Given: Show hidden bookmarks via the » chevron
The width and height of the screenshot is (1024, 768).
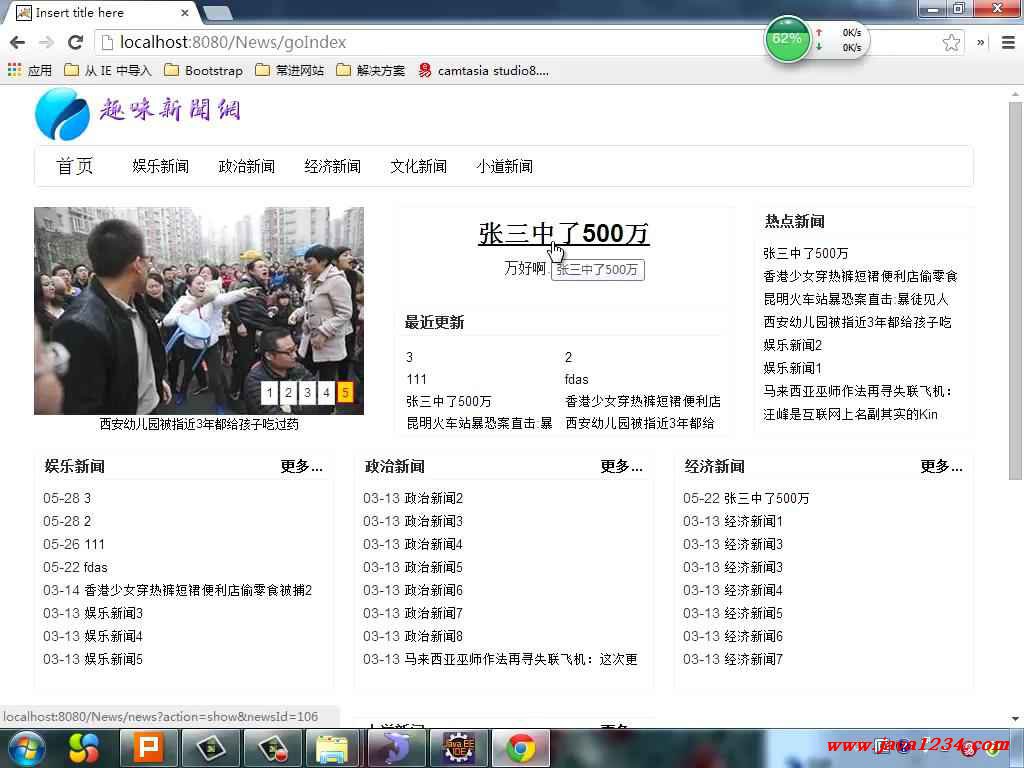Looking at the screenshot, I should pos(980,42).
